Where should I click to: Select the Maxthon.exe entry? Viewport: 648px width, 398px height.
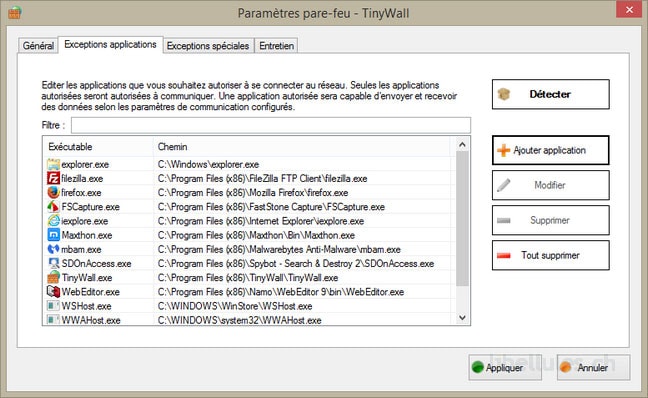87,235
